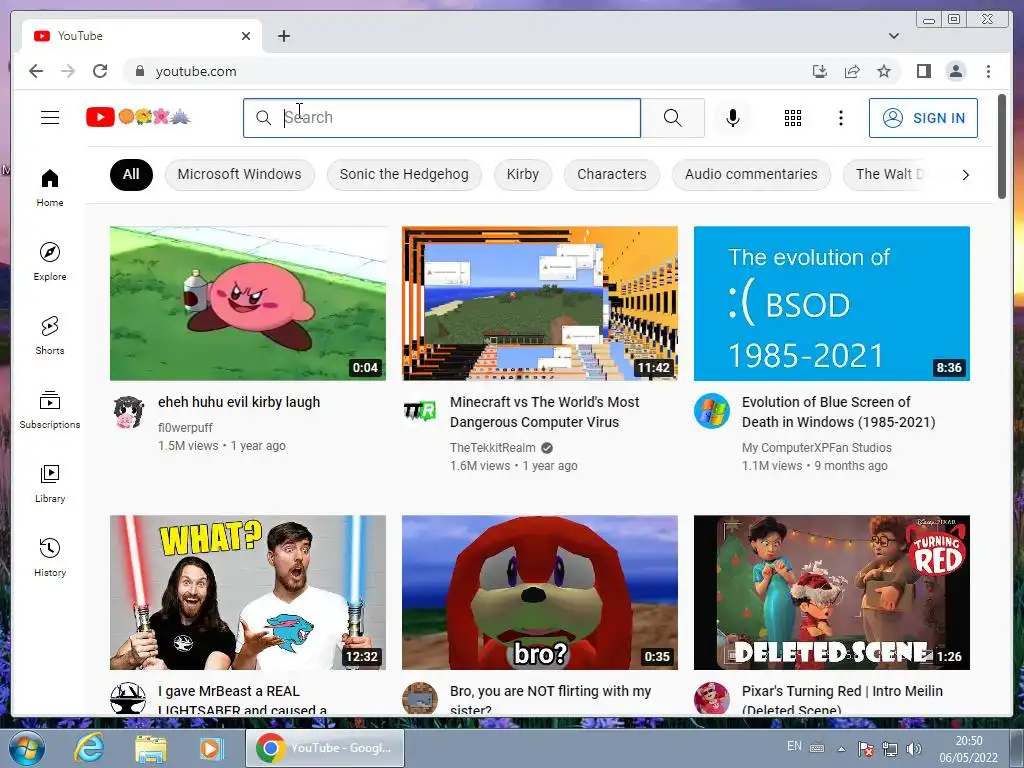Toggle Chrome side panel icon
This screenshot has height=768, width=1024.
pos(923,71)
